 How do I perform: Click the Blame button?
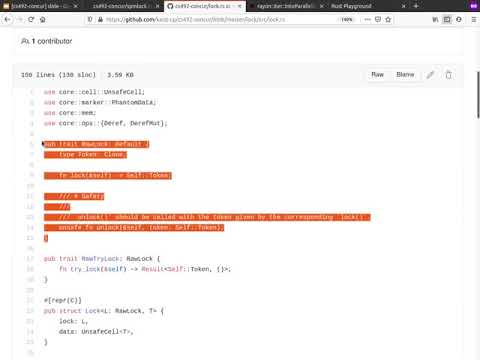pos(405,75)
